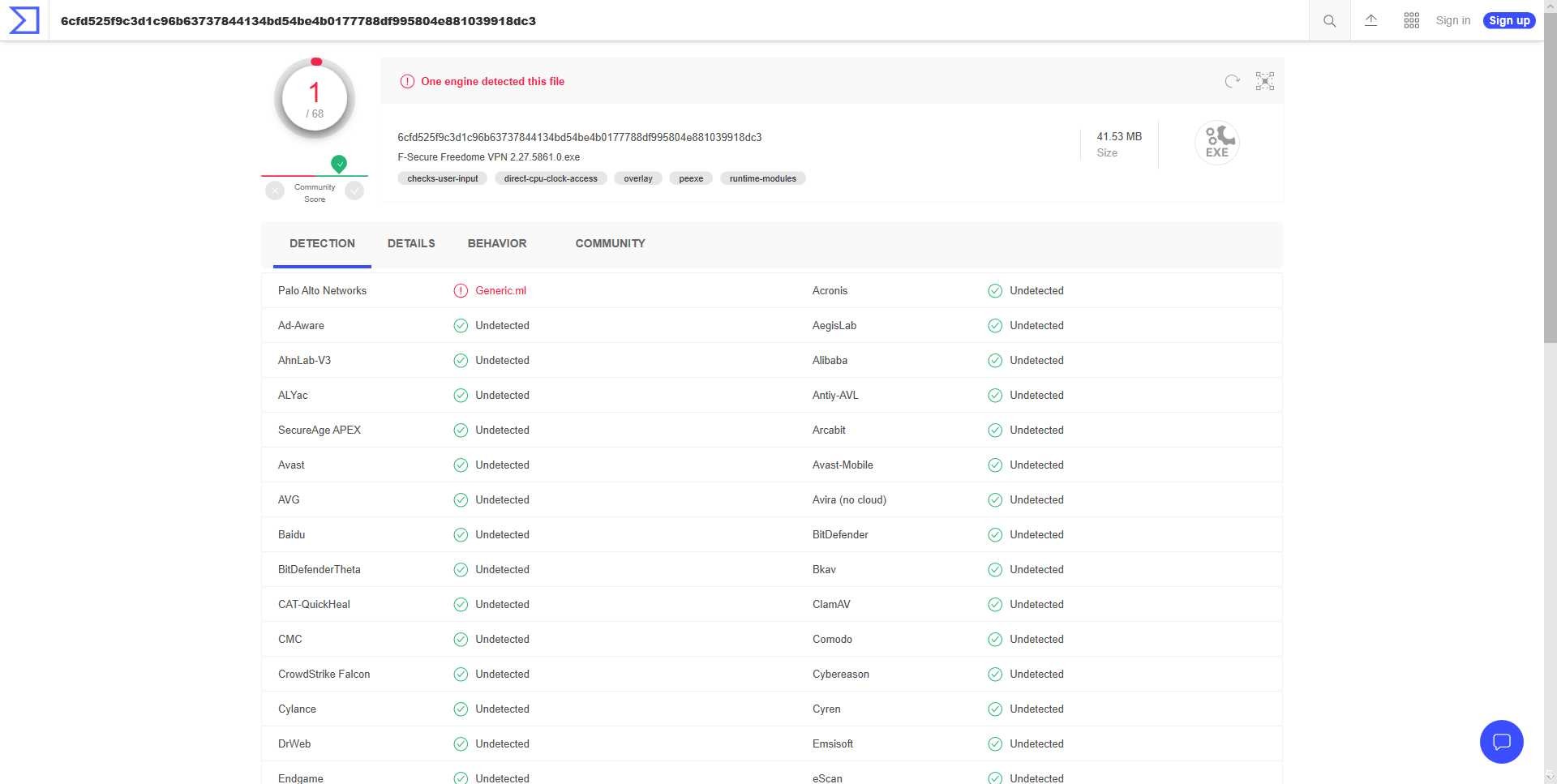
Task: Click the SecureAge APEX engine name
Action: (320, 430)
